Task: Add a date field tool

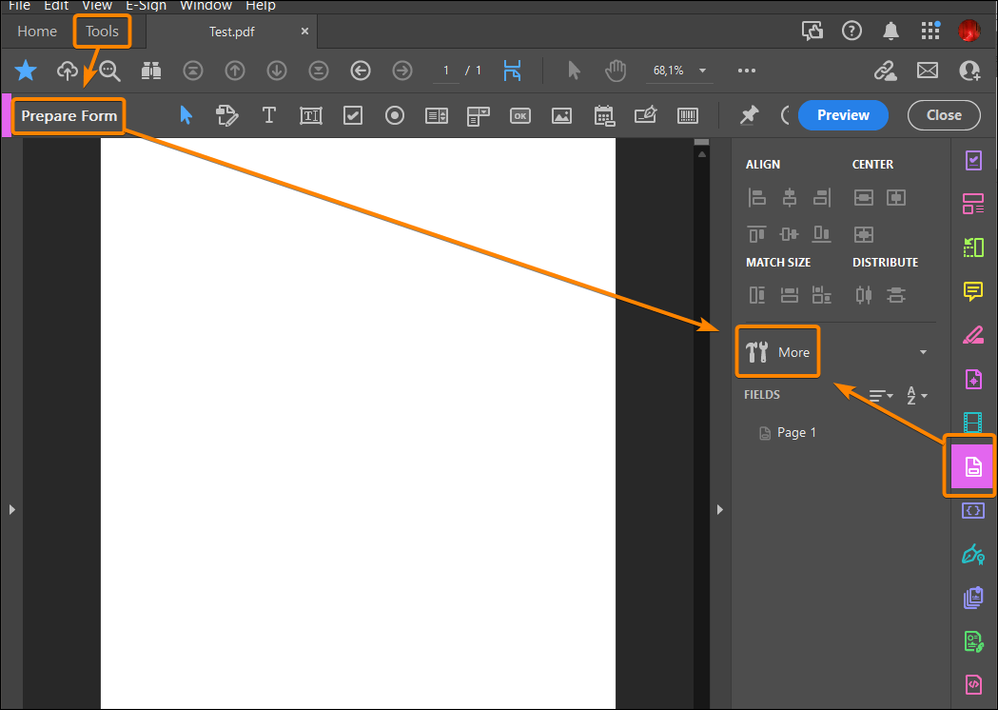Action: (x=604, y=116)
